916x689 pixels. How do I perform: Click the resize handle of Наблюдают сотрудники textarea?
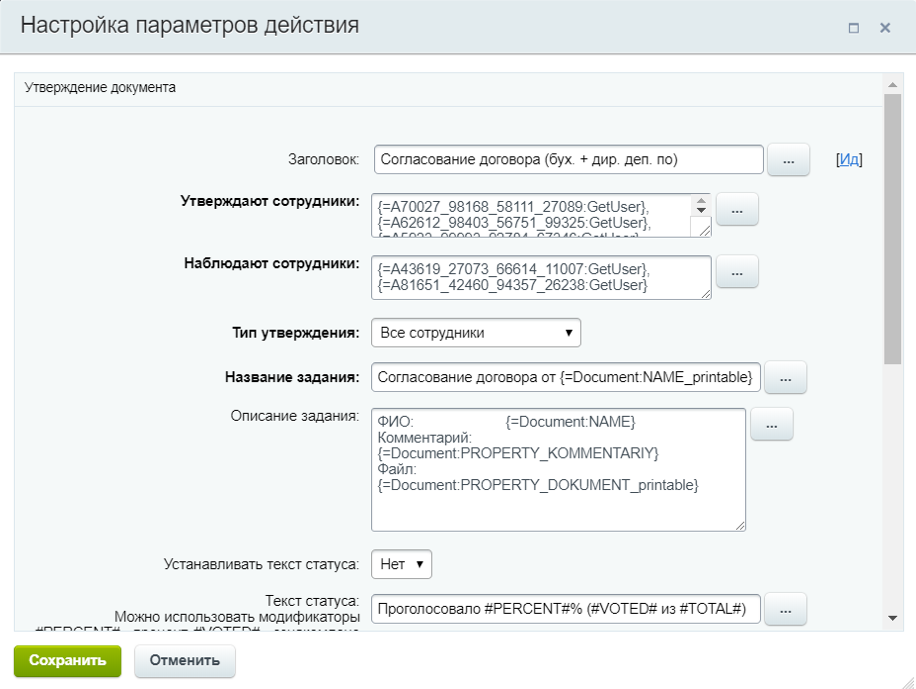(706, 294)
